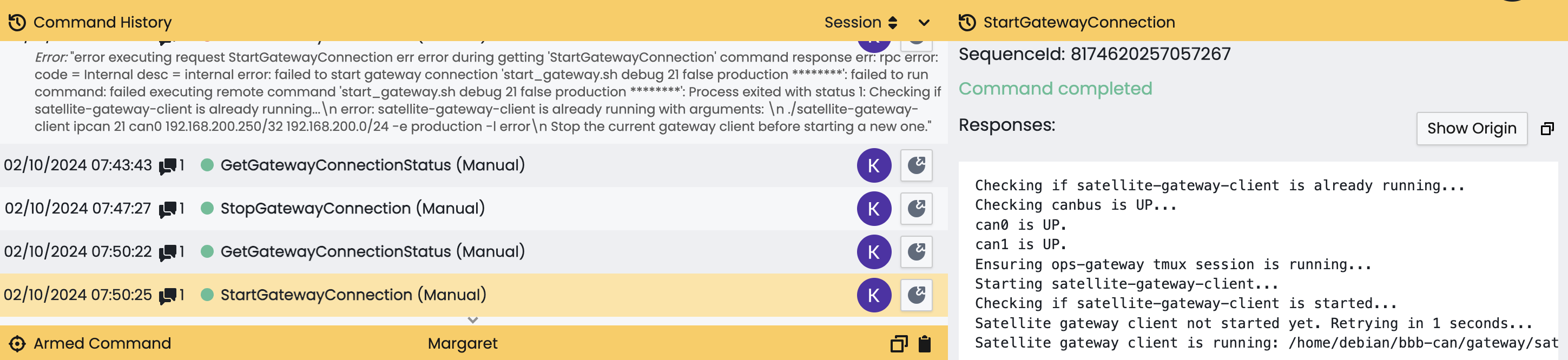Click the Armed Command panel title
This screenshot has height=360, width=1568.
click(102, 344)
